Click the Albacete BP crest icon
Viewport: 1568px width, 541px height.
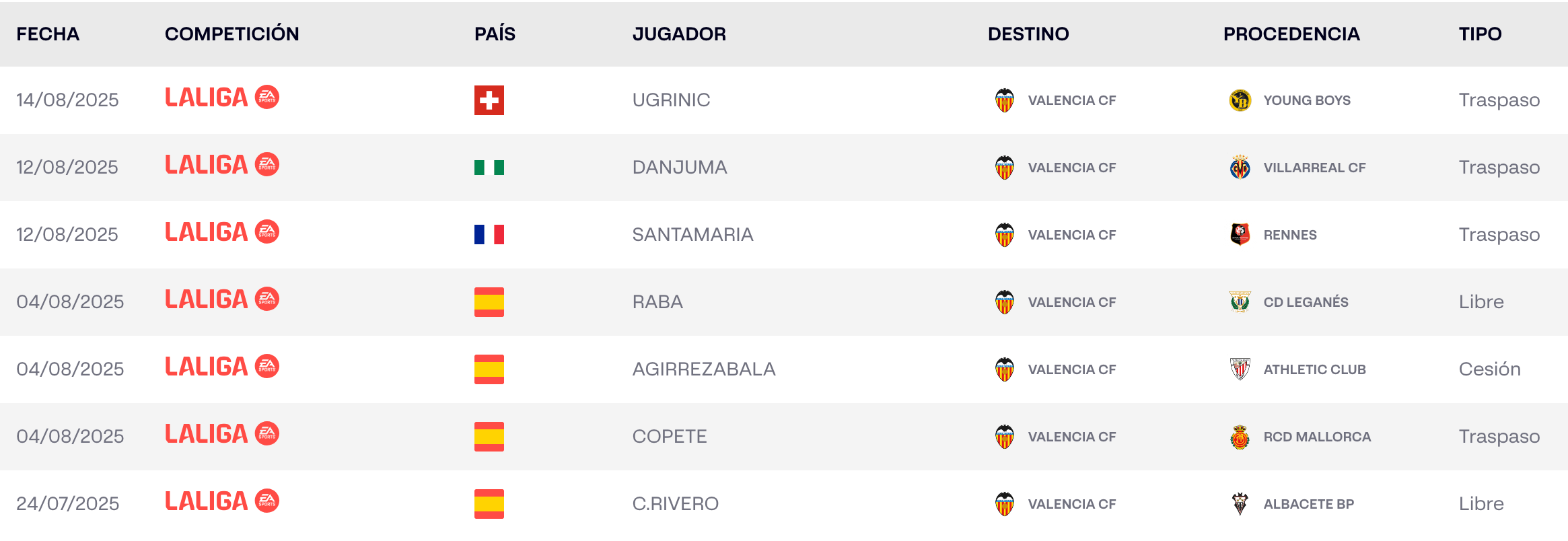(x=1240, y=504)
